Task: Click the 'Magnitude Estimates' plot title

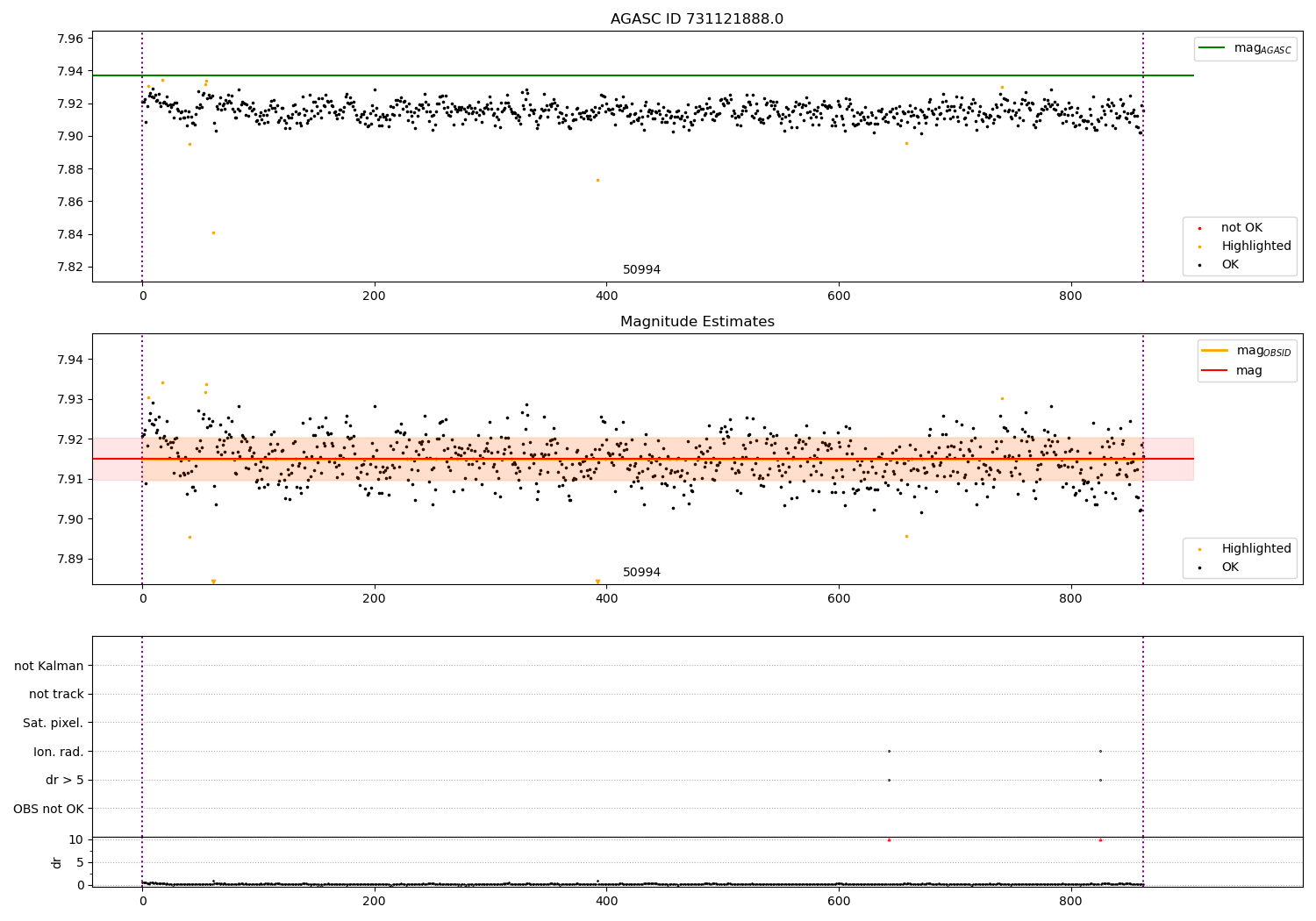Action: tap(697, 322)
